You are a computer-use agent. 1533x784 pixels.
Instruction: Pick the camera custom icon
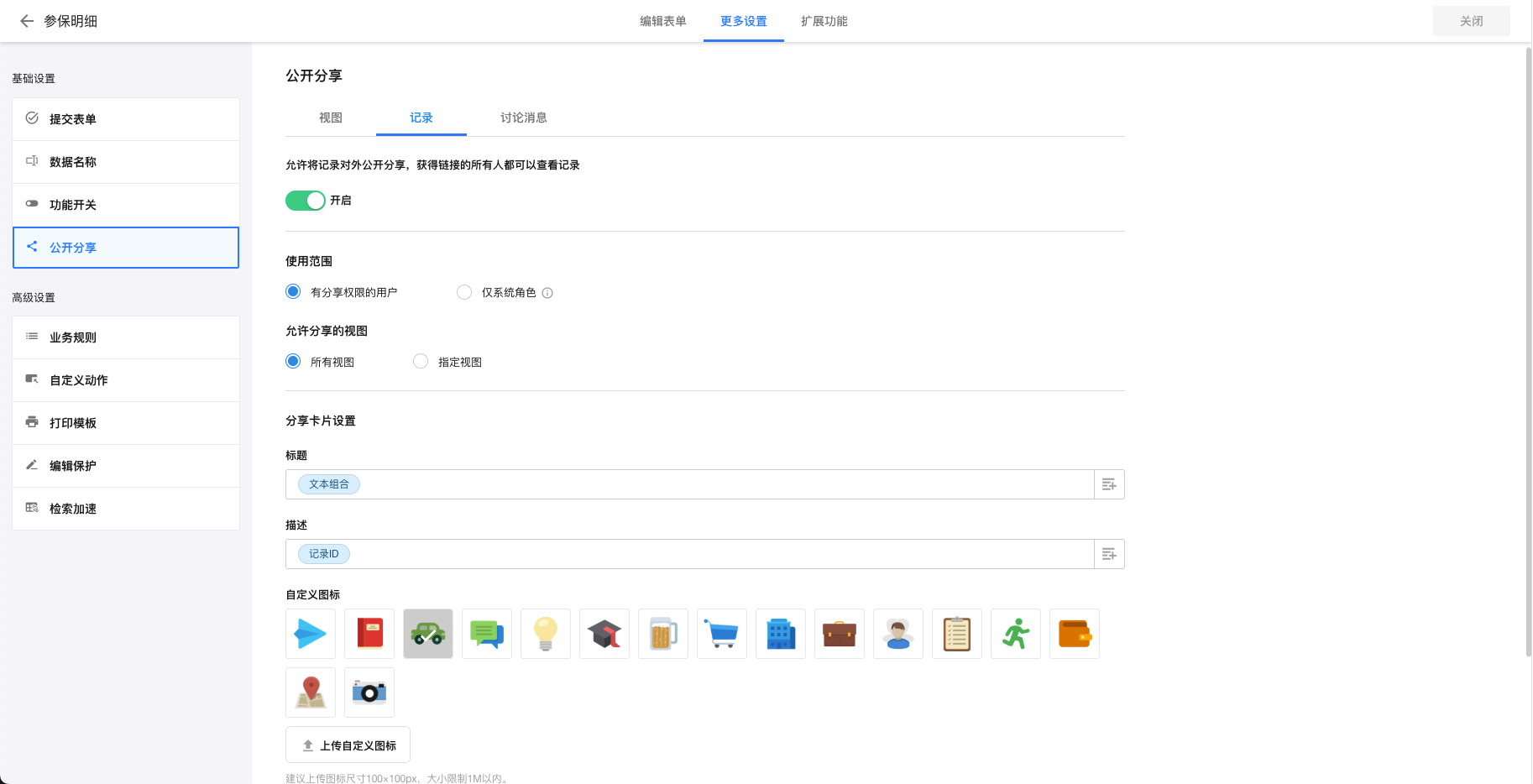(x=369, y=693)
